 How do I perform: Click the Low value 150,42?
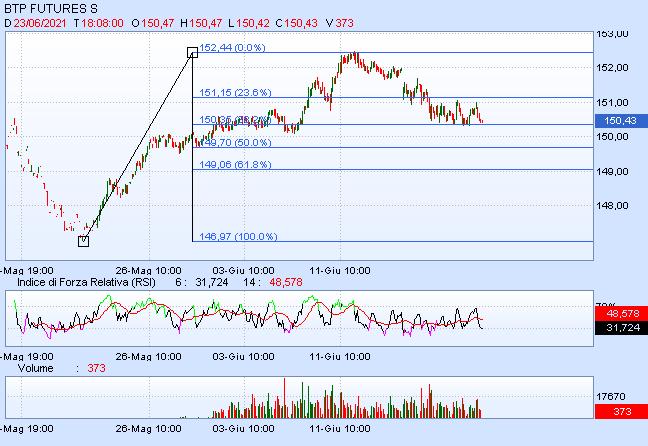pos(253,23)
